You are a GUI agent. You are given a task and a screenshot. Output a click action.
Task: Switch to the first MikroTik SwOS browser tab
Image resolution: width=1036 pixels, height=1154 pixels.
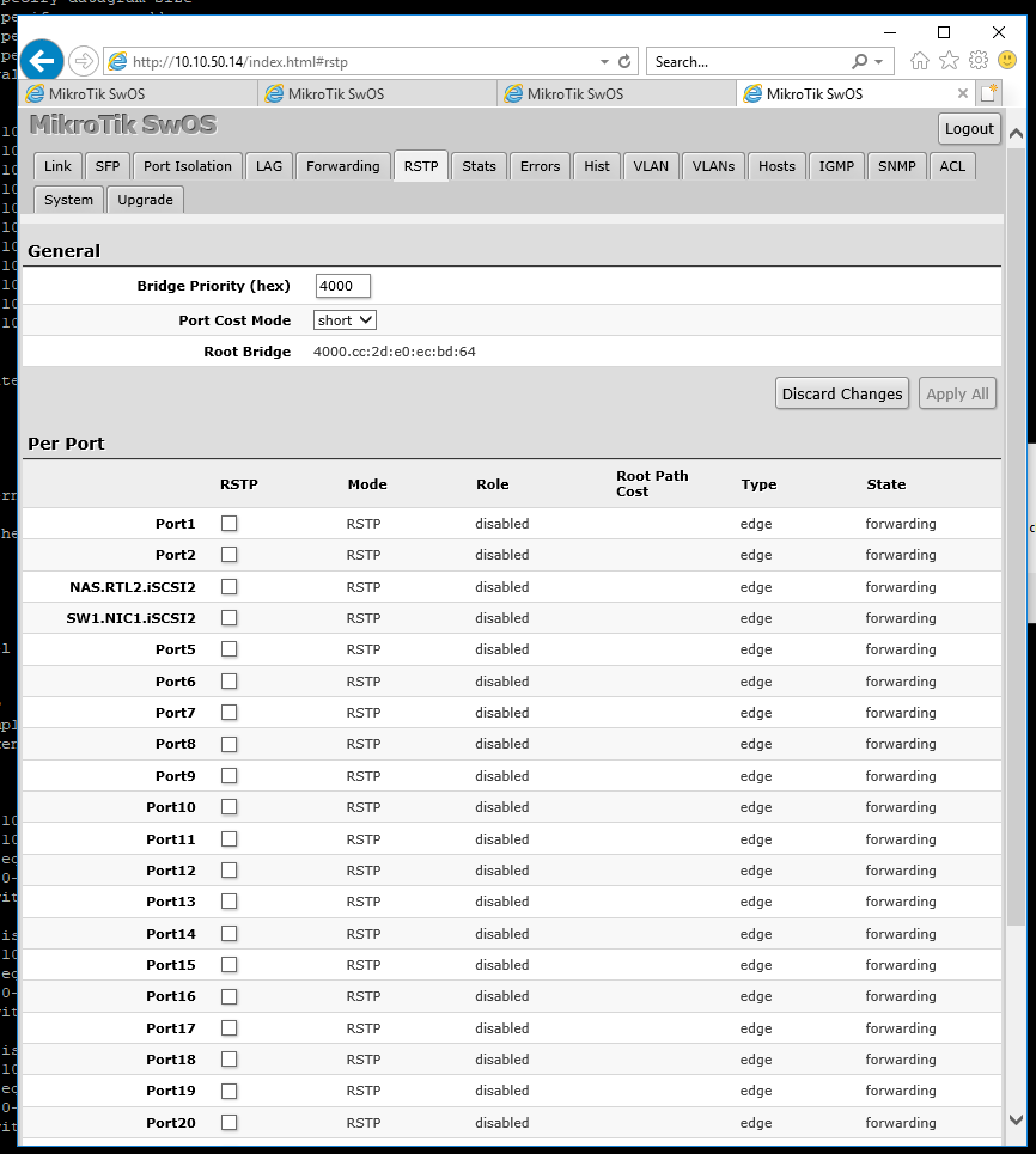coord(139,94)
